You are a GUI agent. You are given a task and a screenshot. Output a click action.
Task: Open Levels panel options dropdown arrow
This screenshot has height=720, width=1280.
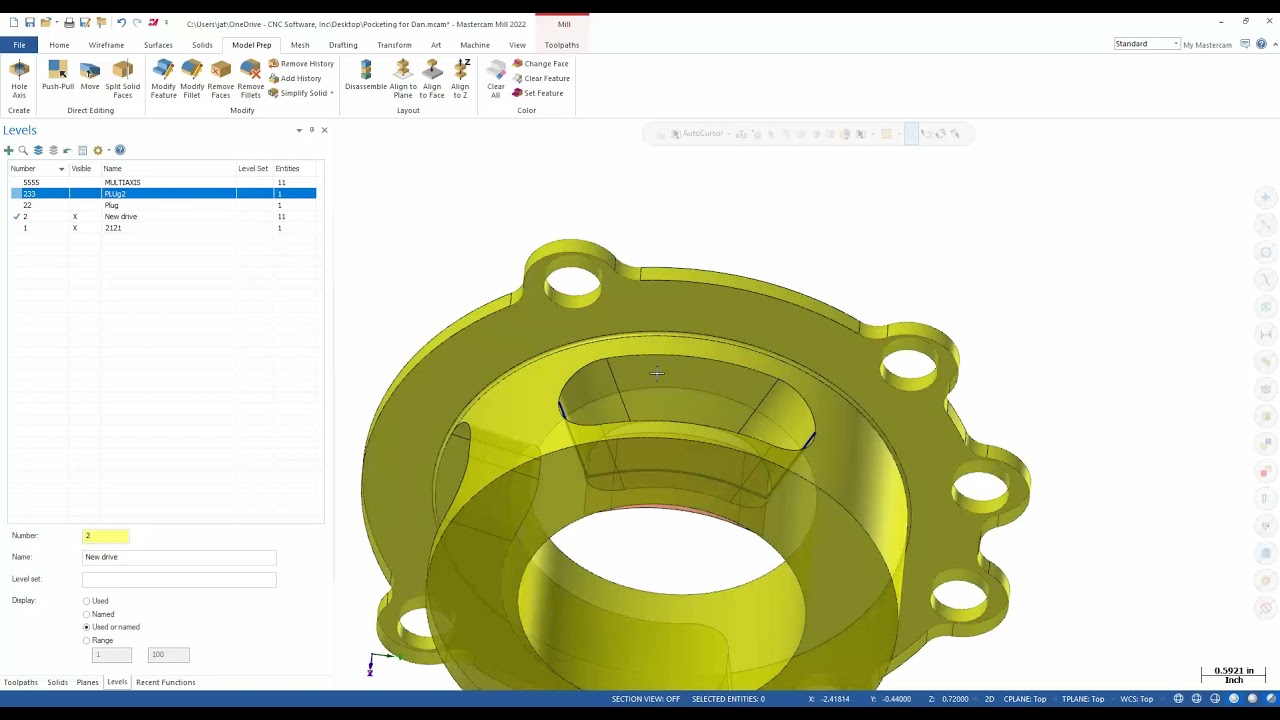pyautogui.click(x=298, y=130)
